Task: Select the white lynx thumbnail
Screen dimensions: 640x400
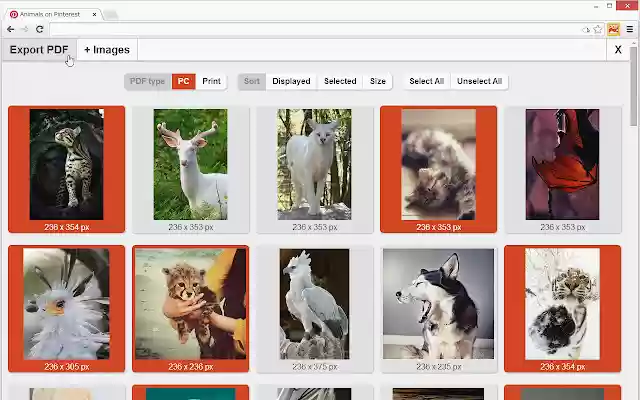Action: coord(315,169)
